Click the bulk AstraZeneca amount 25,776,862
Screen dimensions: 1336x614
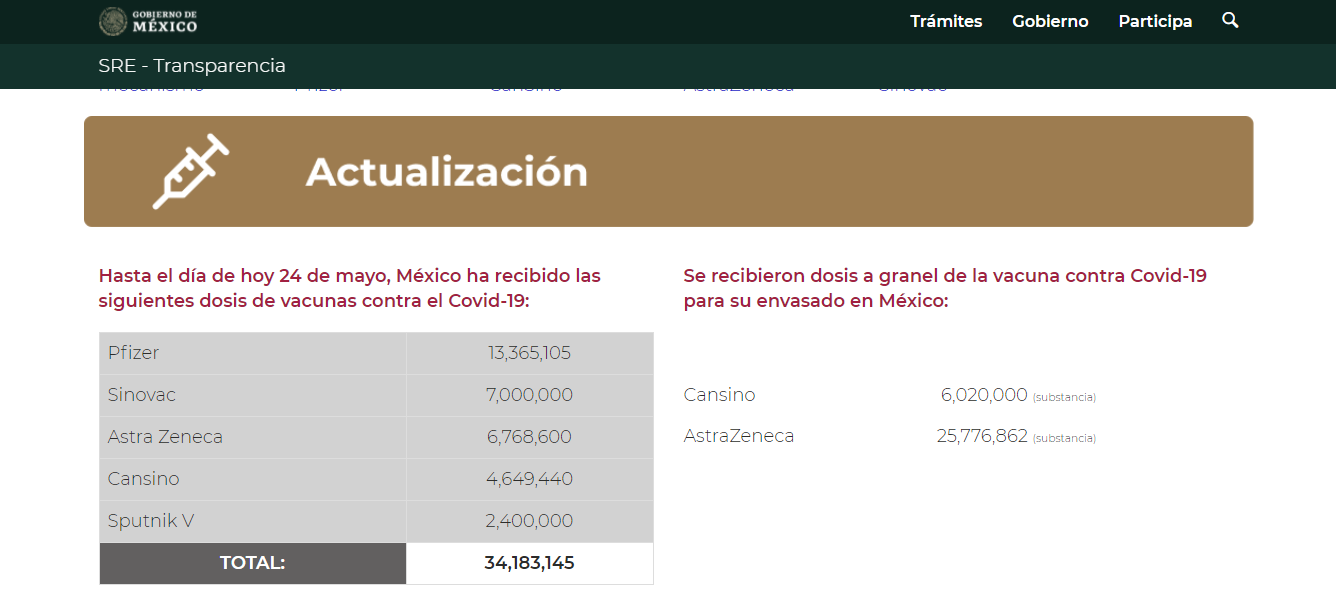(982, 436)
